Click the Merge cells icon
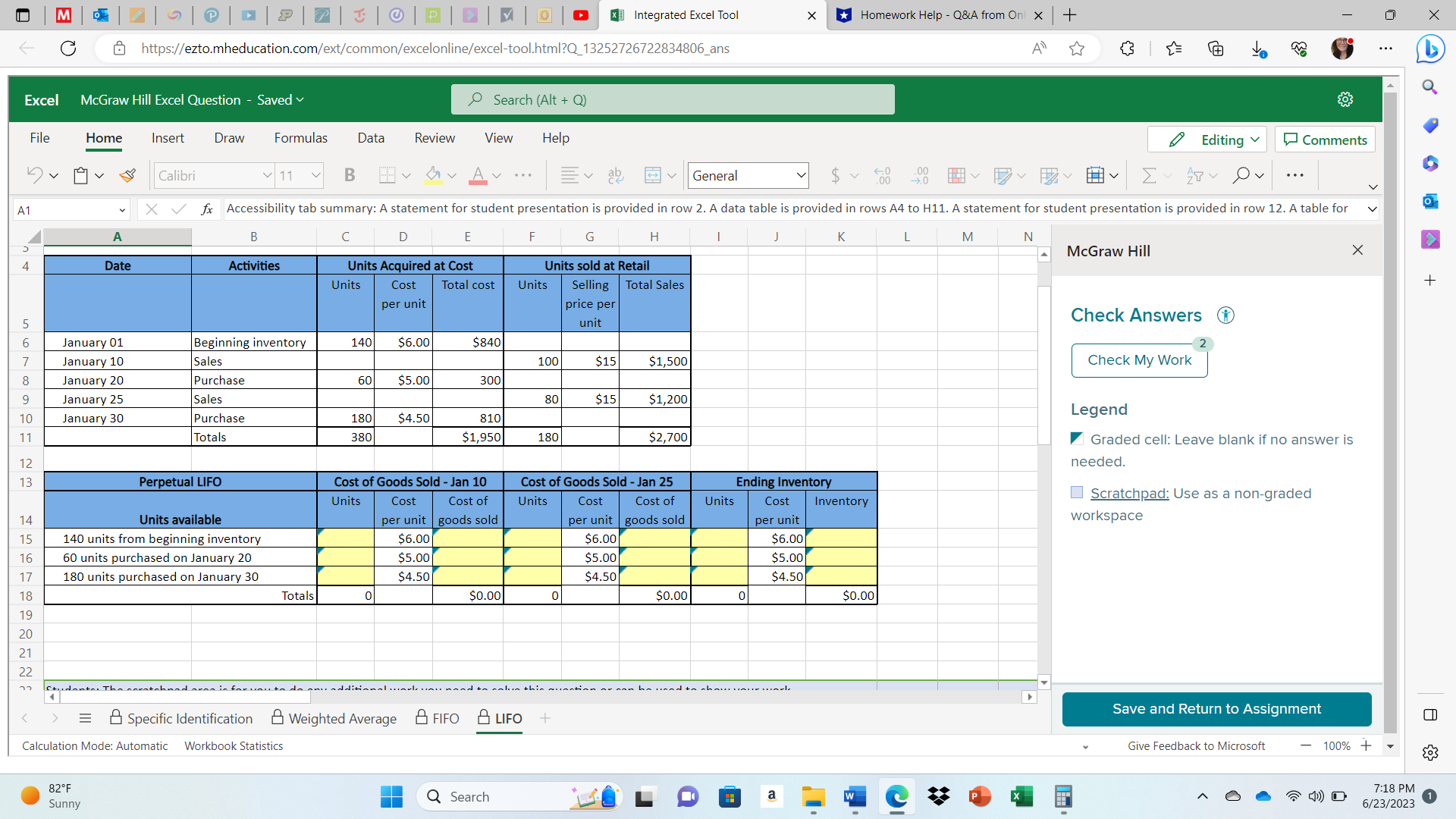Image resolution: width=1456 pixels, height=819 pixels. [652, 176]
